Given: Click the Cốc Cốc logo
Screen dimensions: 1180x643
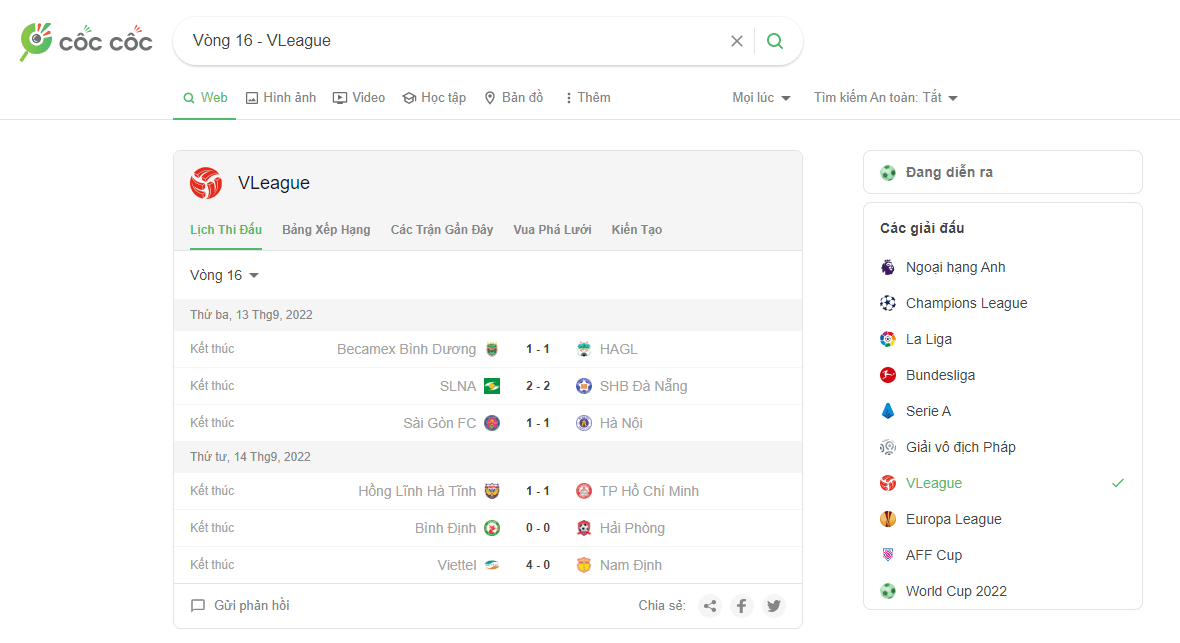Looking at the screenshot, I should click(86, 41).
